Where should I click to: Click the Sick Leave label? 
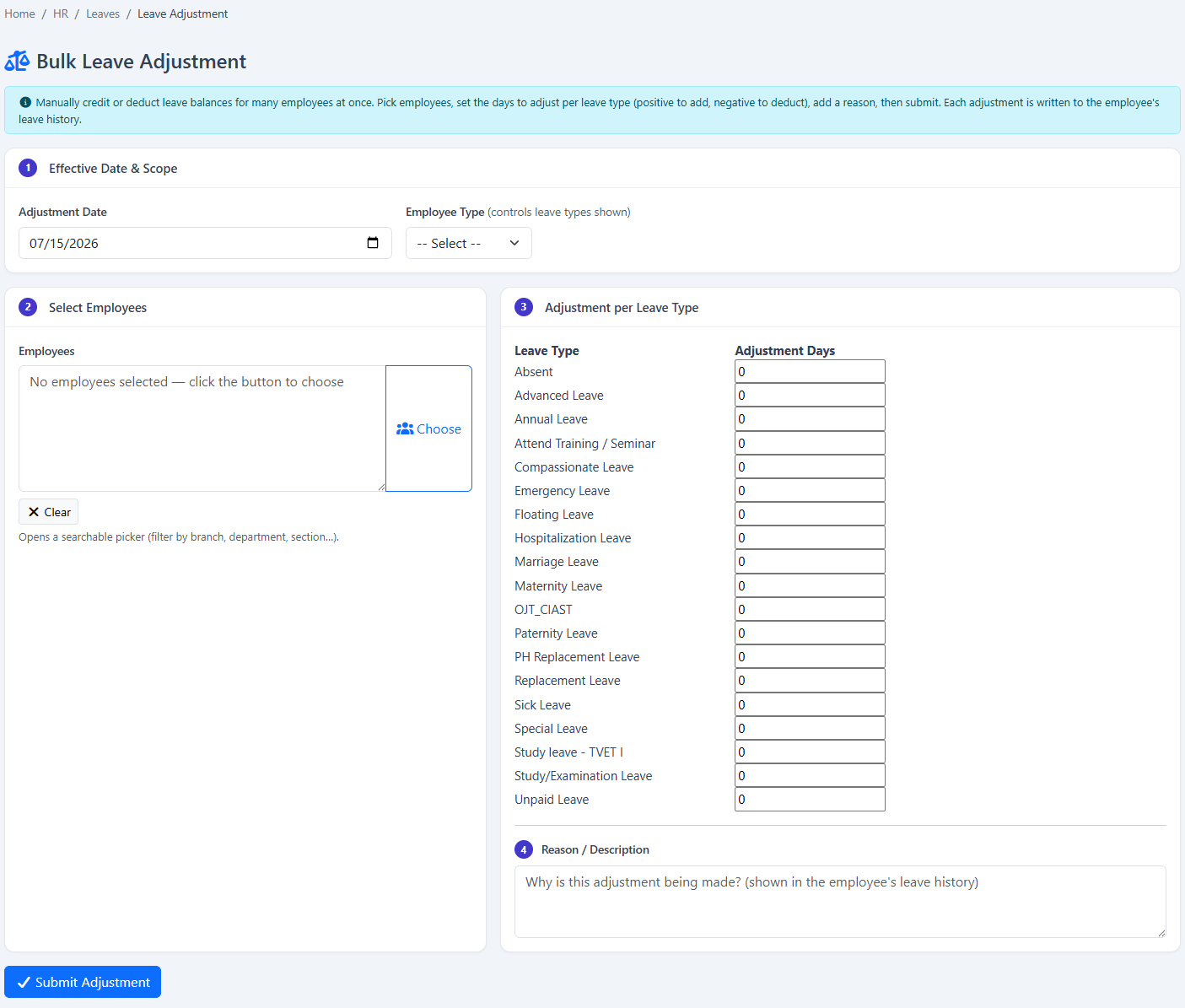click(x=542, y=704)
